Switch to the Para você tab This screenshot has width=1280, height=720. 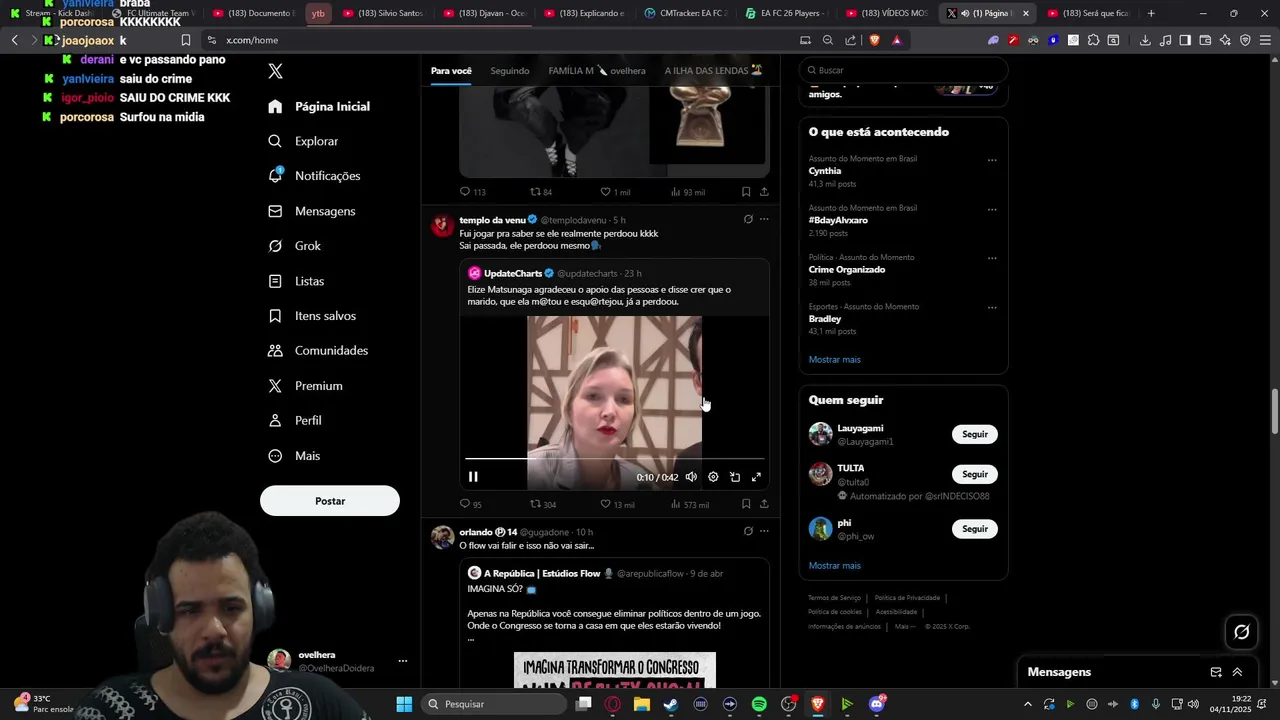(451, 71)
